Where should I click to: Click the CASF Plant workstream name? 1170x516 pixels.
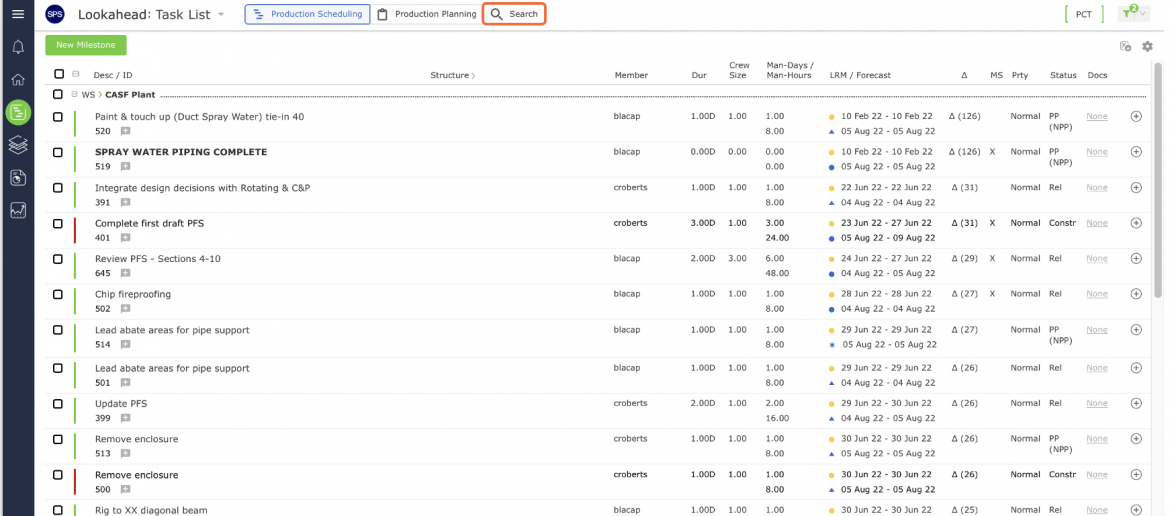pyautogui.click(x=130, y=95)
